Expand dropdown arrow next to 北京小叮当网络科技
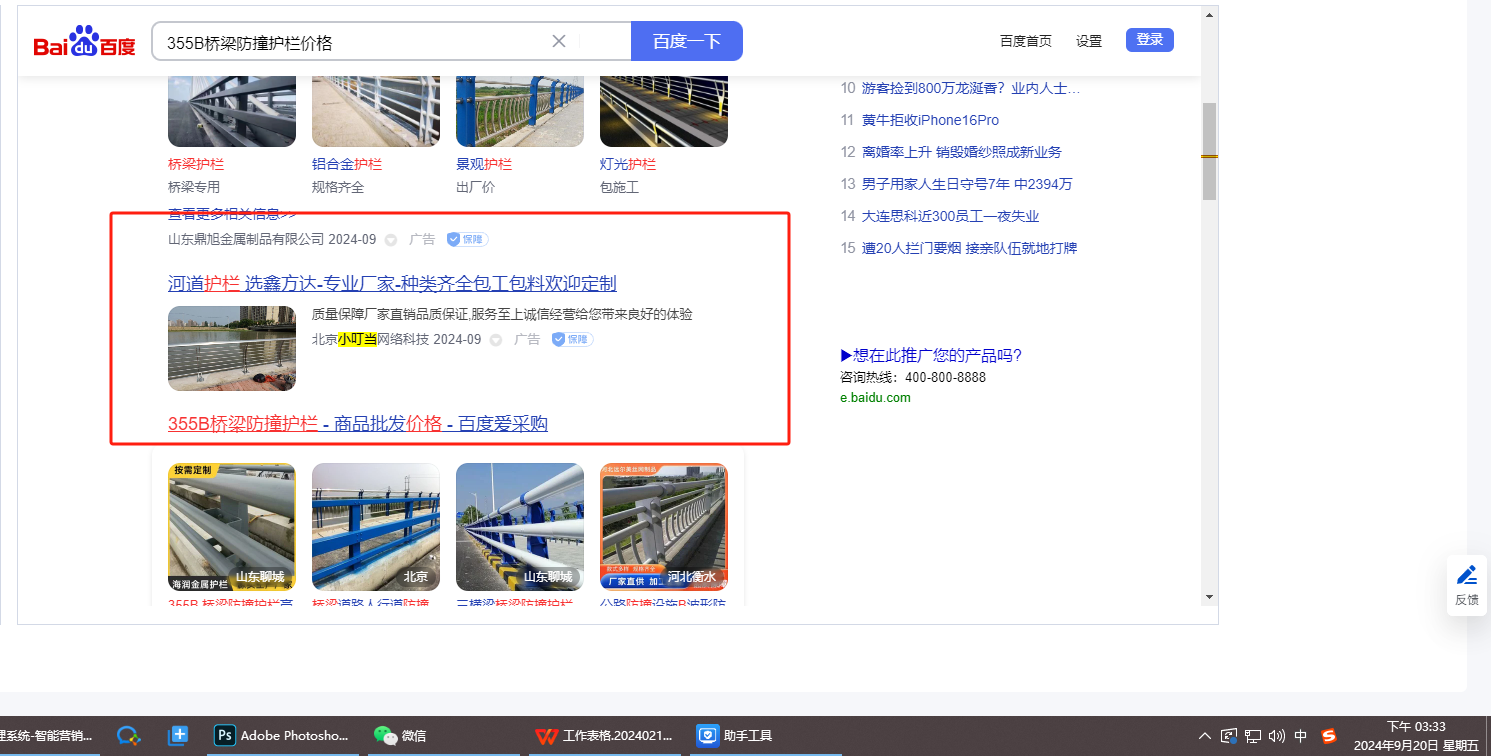 coord(495,340)
